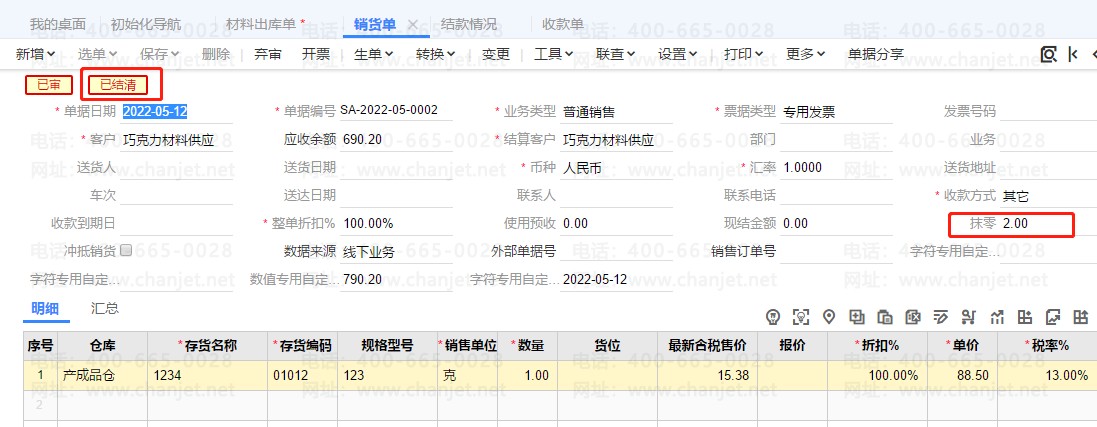1097x427 pixels.
Task: Click the 变更 button
Action: (x=496, y=54)
